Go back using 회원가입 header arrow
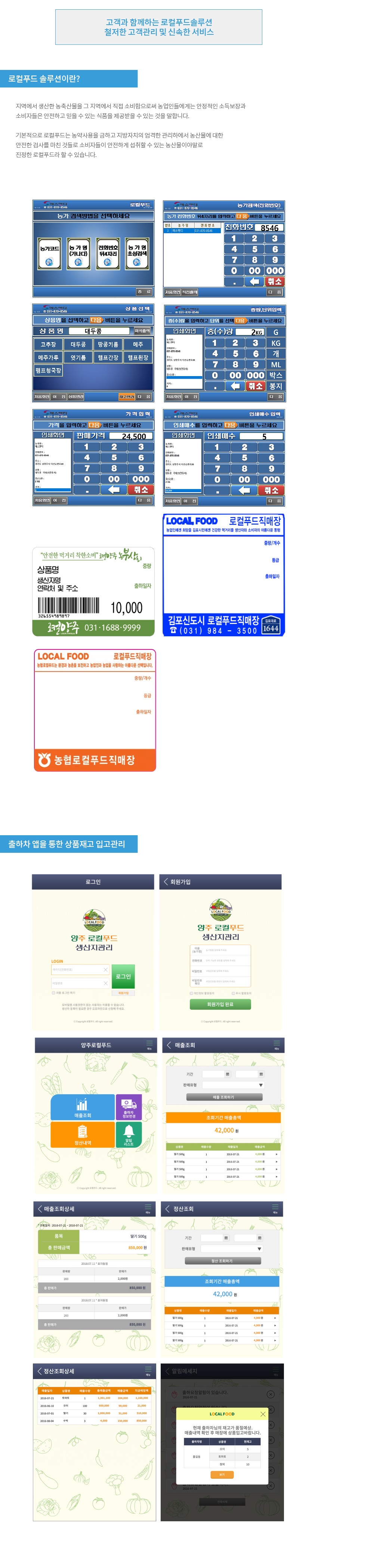This screenshot has width=383, height=1568. click(x=166, y=881)
